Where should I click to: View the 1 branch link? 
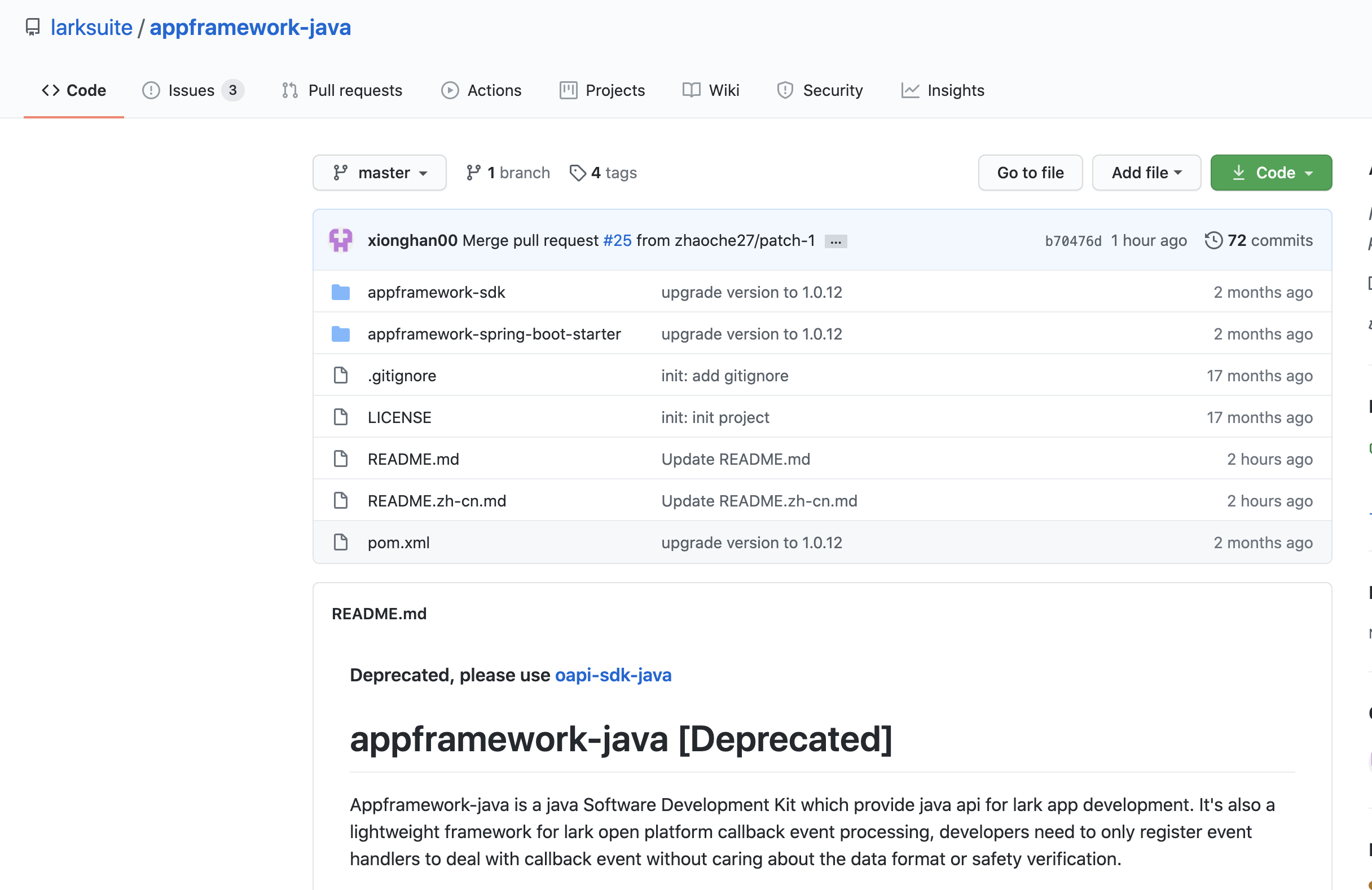click(508, 173)
